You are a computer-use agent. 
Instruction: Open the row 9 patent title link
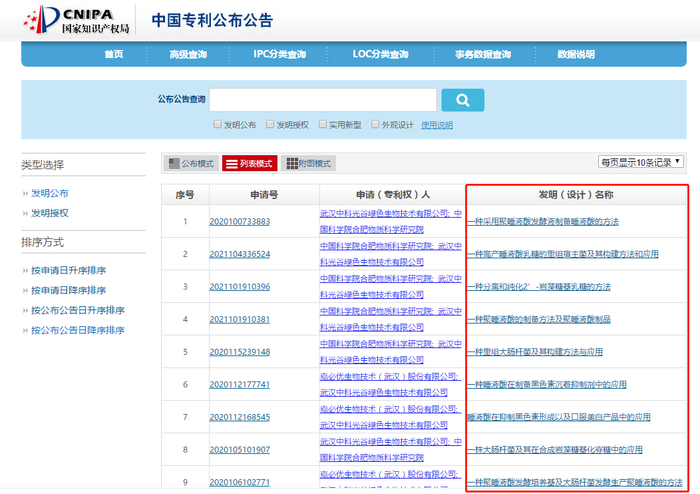point(575,482)
